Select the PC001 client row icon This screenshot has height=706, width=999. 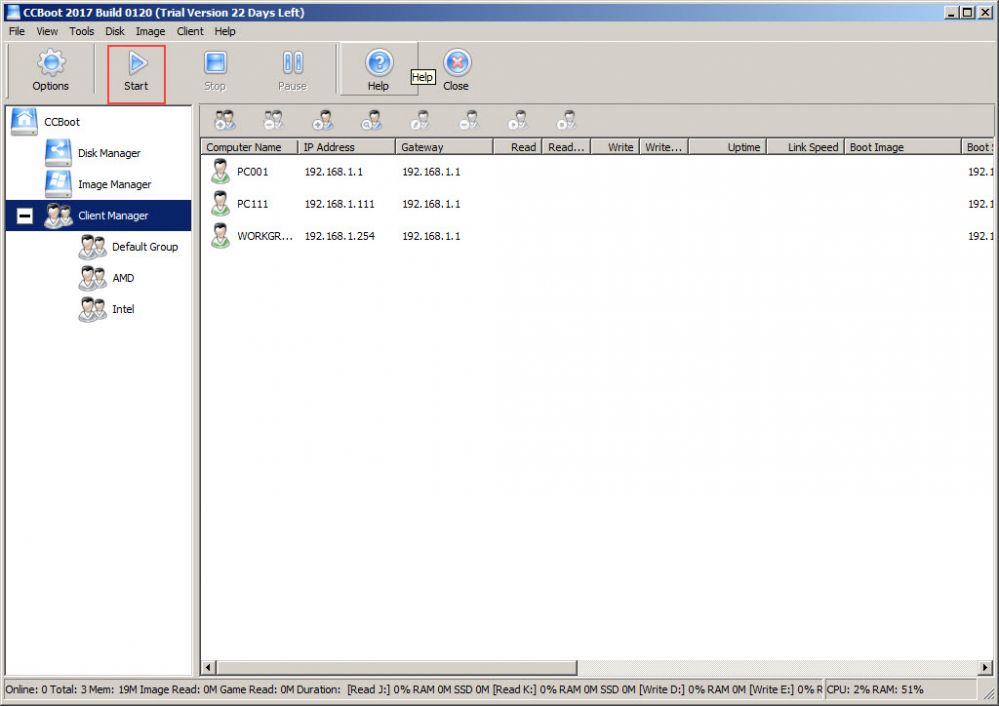[x=220, y=171]
